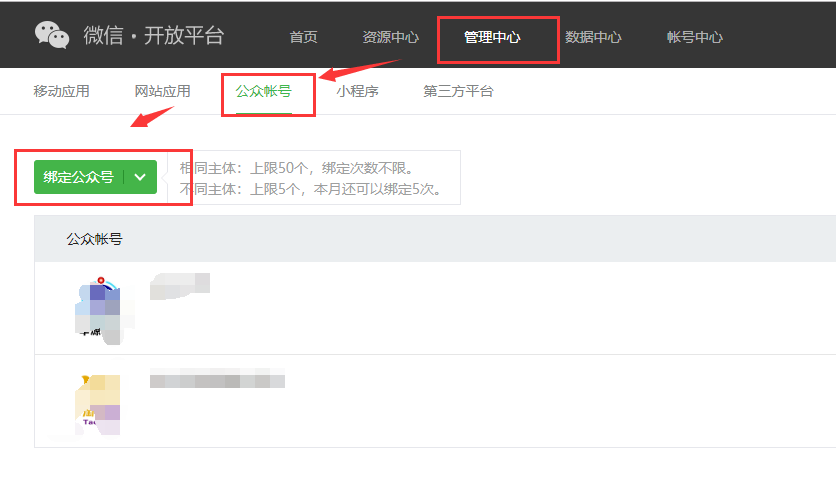Click the 相同主体 limit hint text
Screen dimensions: 836x481
[x=298, y=169]
